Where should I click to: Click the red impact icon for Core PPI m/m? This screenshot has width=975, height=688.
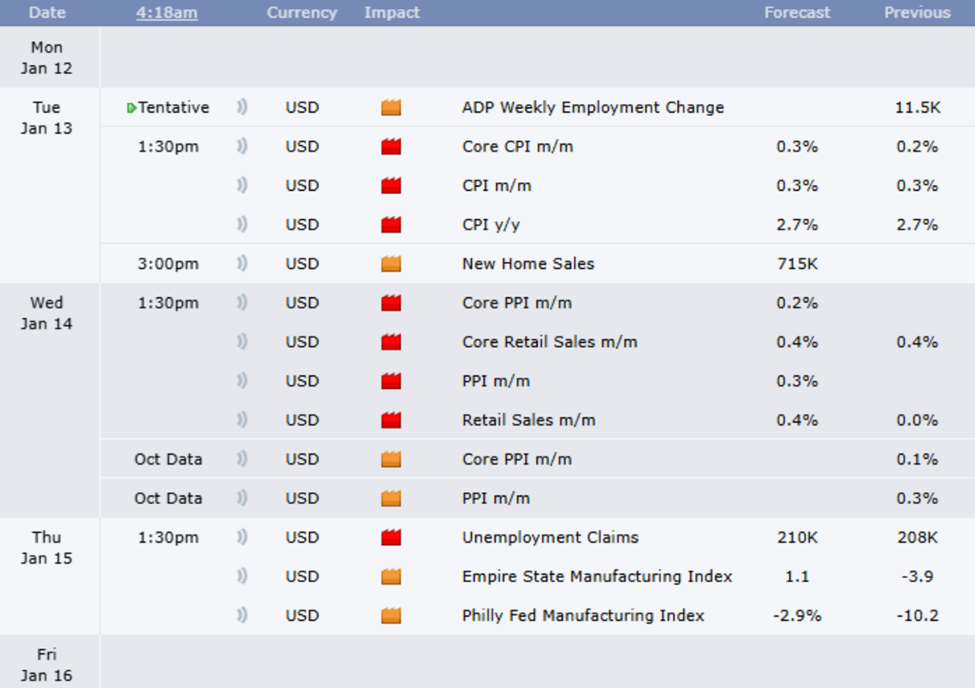(x=390, y=303)
